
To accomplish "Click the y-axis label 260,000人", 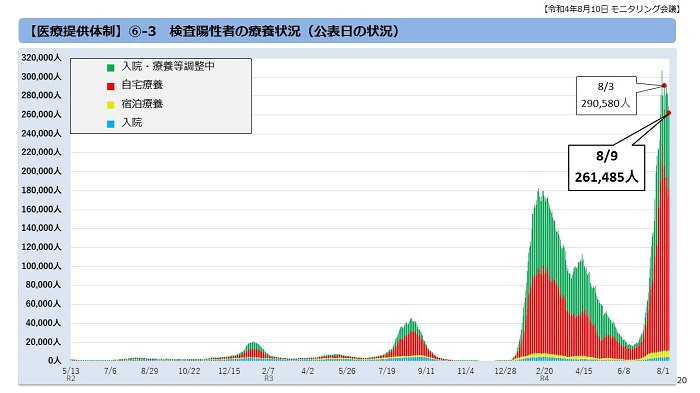I will click(41, 114).
